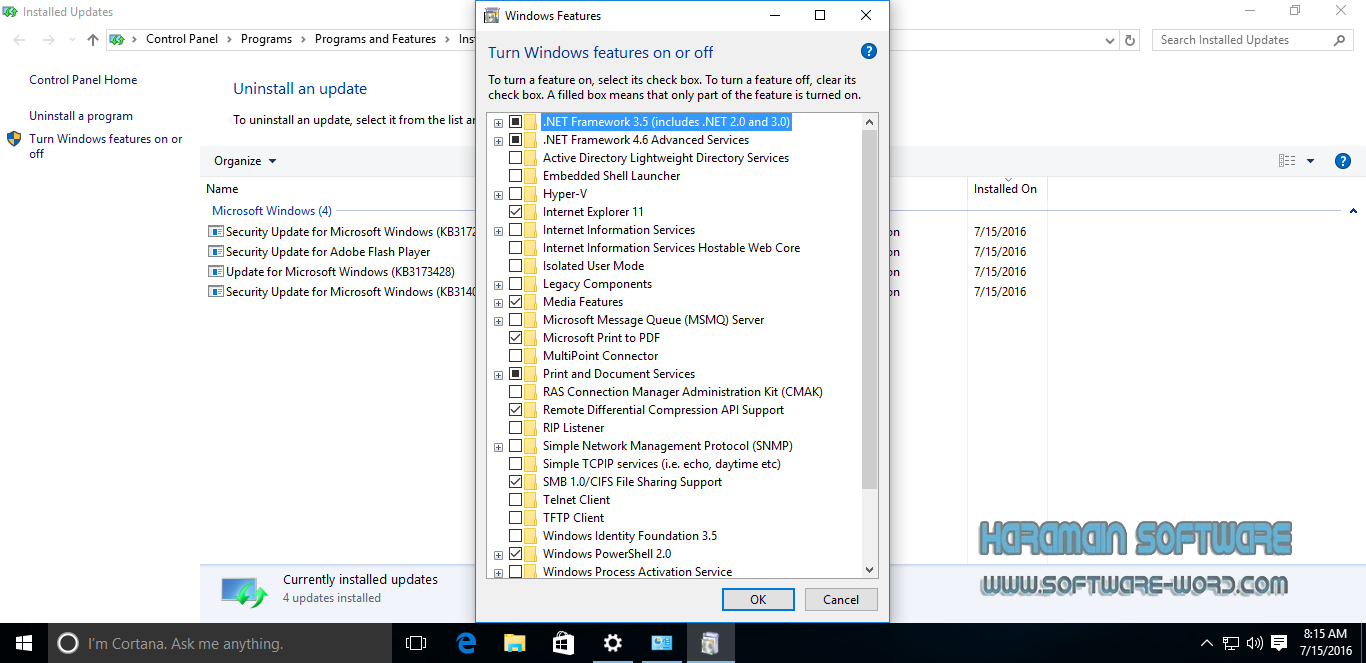Toggle .NET Framework 3.5 checkbox
The width and height of the screenshot is (1366, 663).
pos(516,122)
